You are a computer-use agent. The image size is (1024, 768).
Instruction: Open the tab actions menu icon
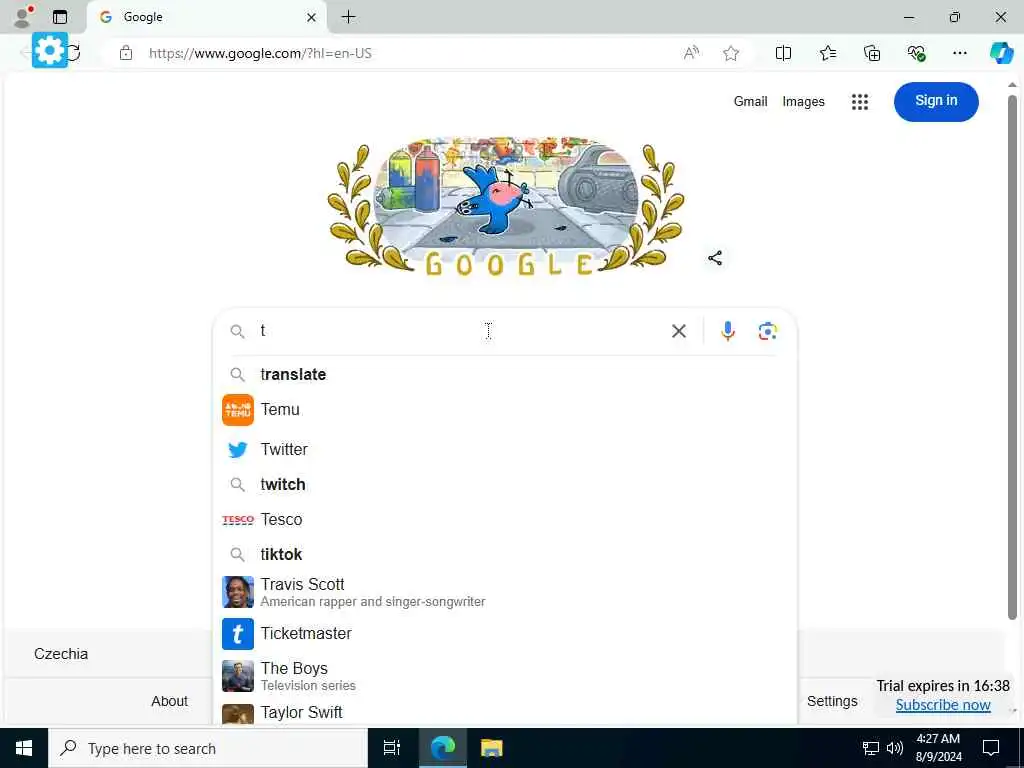pos(60,17)
